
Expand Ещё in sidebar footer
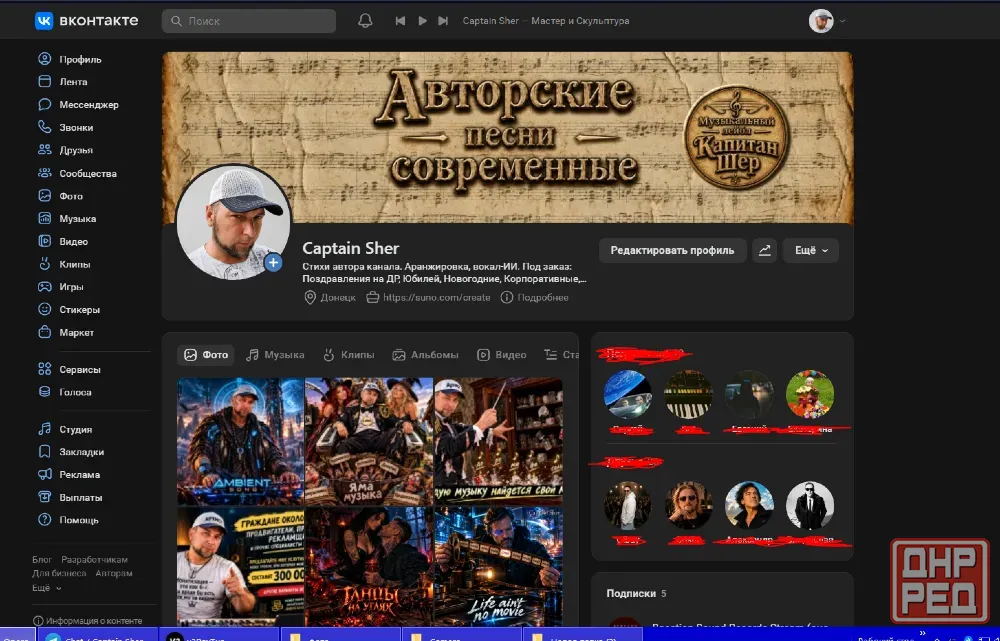47,587
